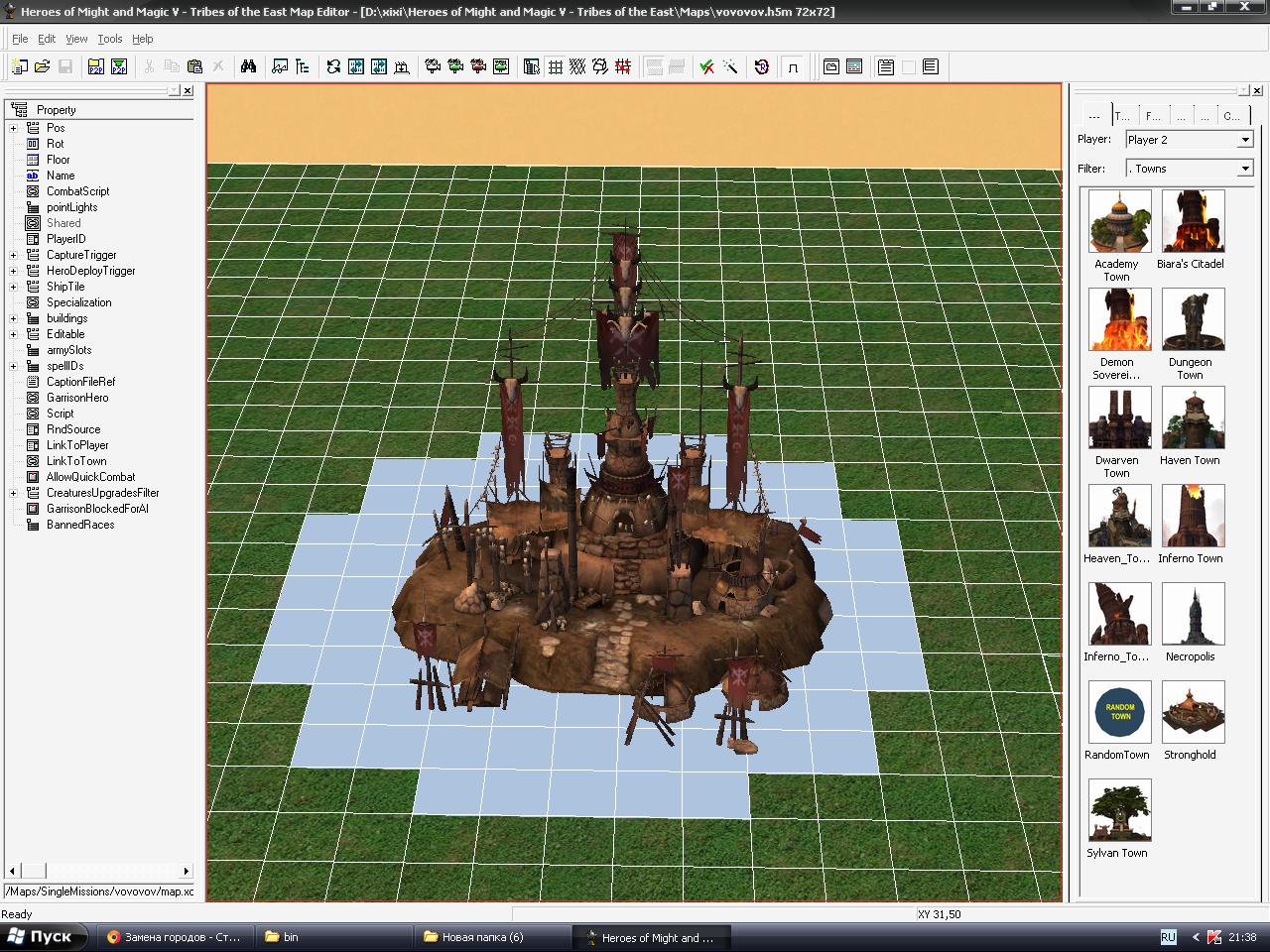Screen dimensions: 1270x952
Task: Pick the Stronghold town thumbnail
Action: pos(1193,712)
